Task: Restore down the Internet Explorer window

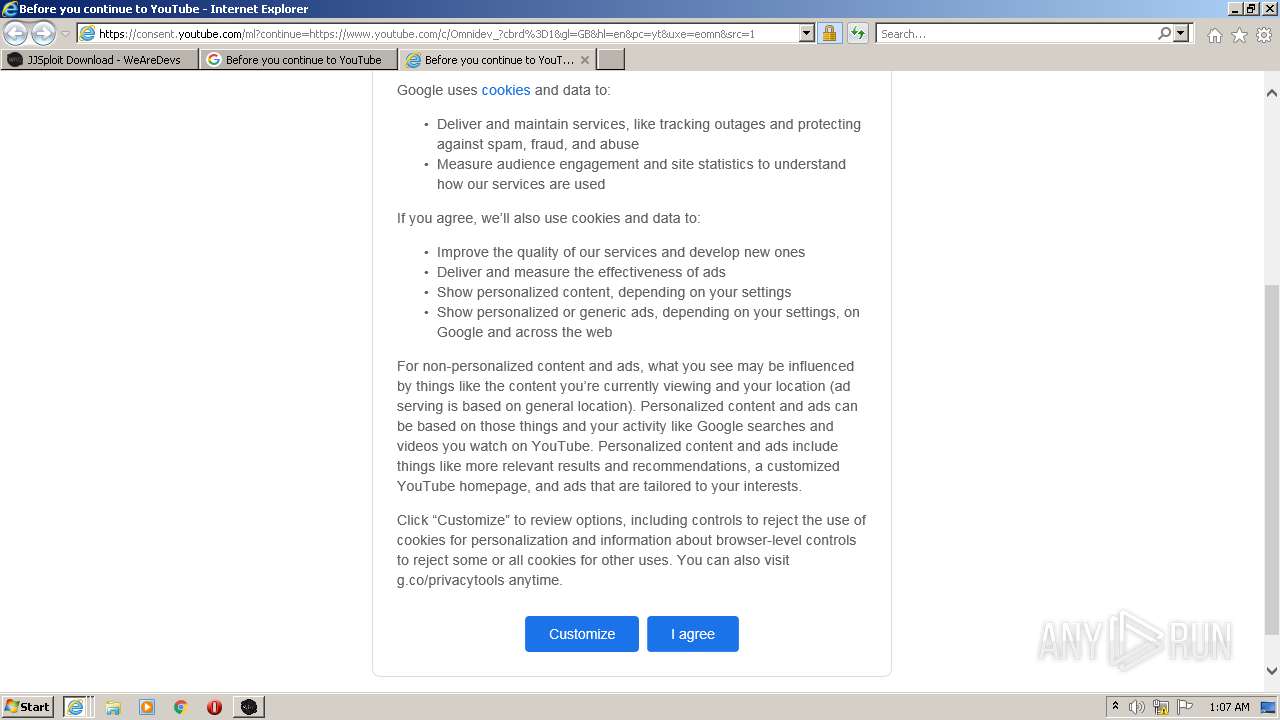Action: [1252, 9]
